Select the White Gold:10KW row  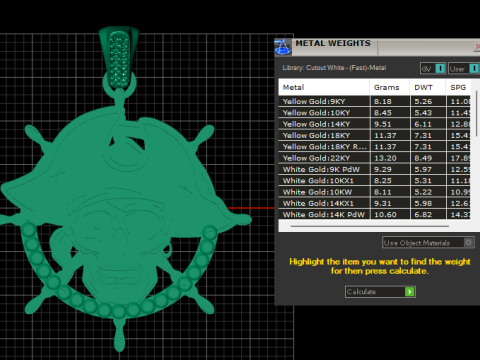point(374,192)
